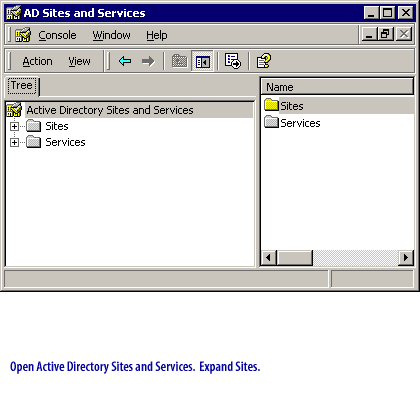420x400 pixels.
Task: Click the horizontal scrollbar left arrow
Action: point(269,258)
